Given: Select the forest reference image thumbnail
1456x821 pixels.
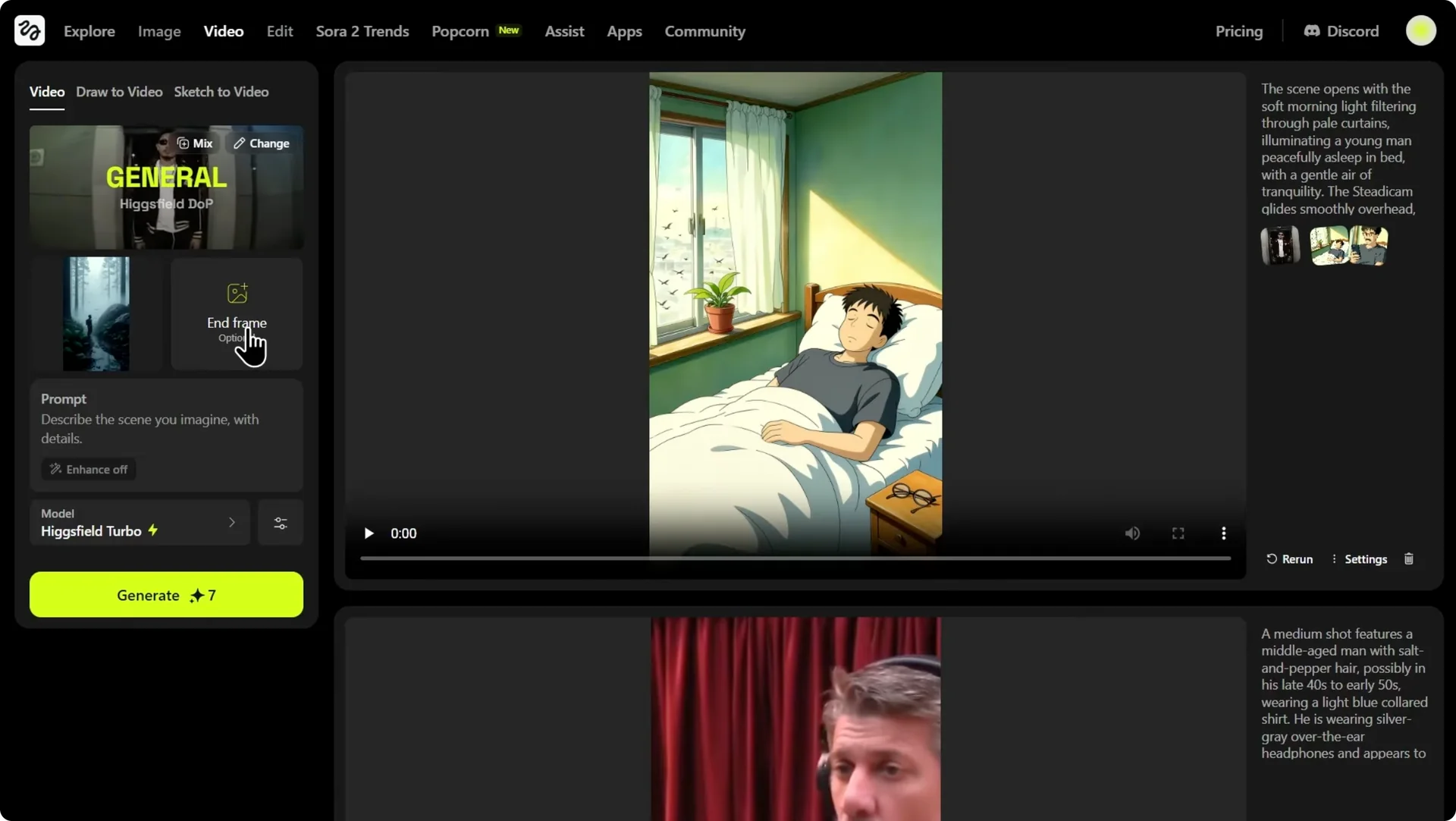Looking at the screenshot, I should pos(96,313).
